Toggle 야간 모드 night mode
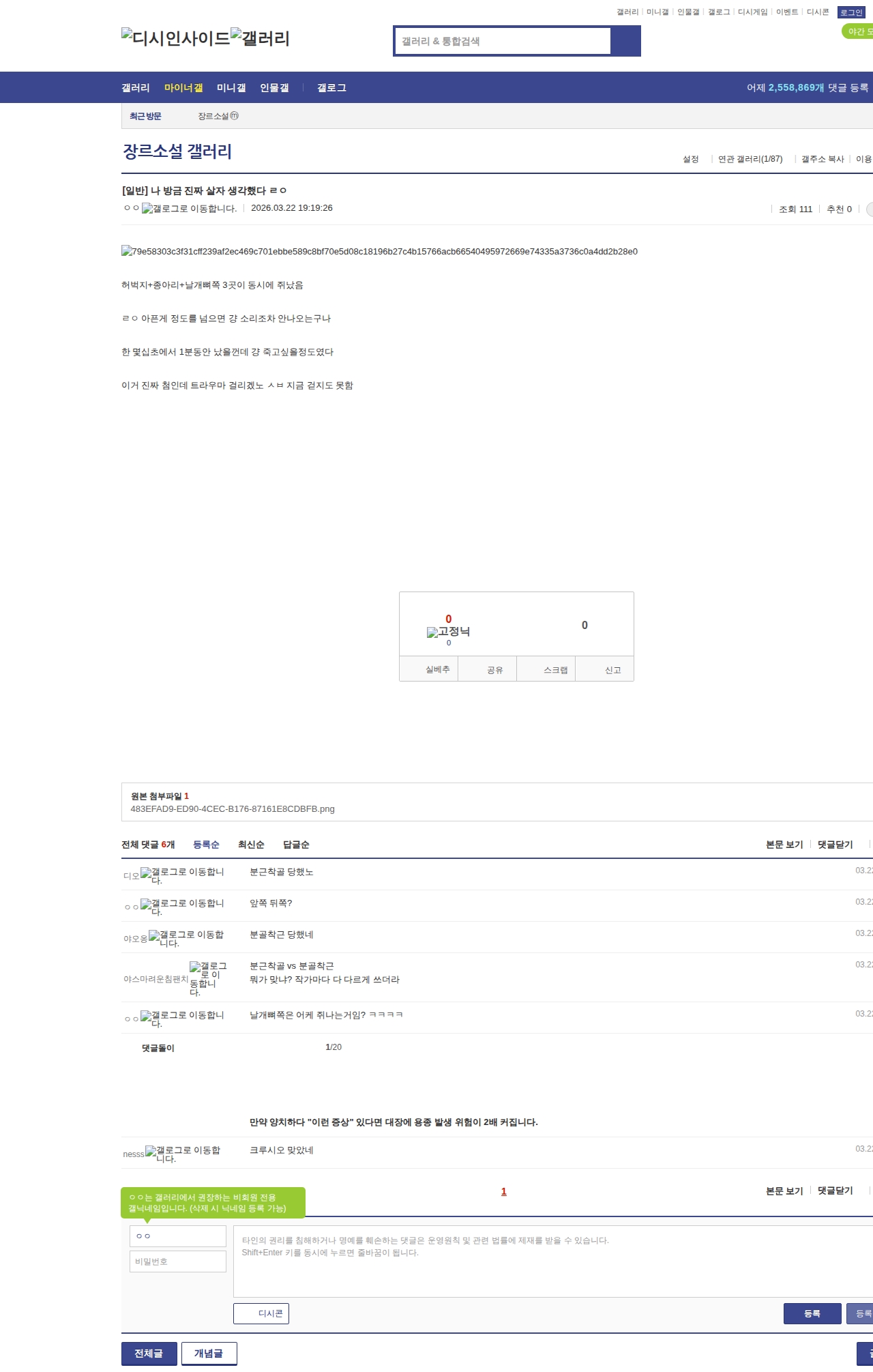873x1372 pixels. 858,31
